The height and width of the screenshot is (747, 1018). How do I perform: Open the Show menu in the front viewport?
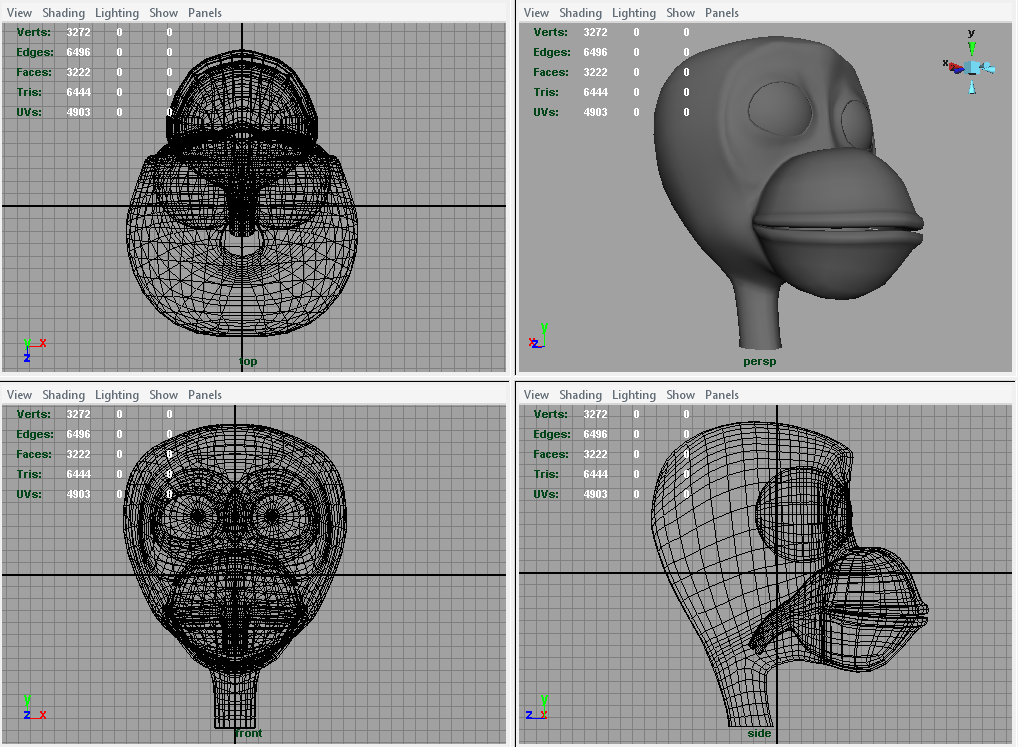164,395
